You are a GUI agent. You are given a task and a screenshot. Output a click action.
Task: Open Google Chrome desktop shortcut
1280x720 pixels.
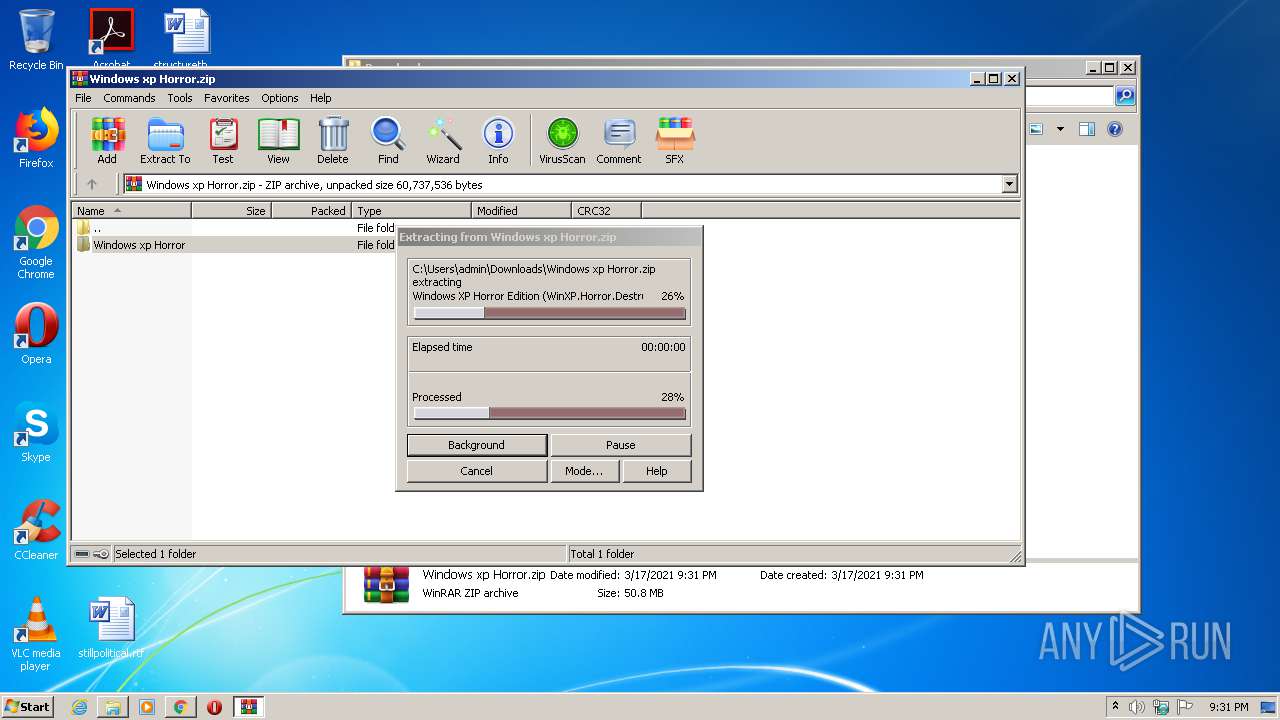tap(36, 243)
